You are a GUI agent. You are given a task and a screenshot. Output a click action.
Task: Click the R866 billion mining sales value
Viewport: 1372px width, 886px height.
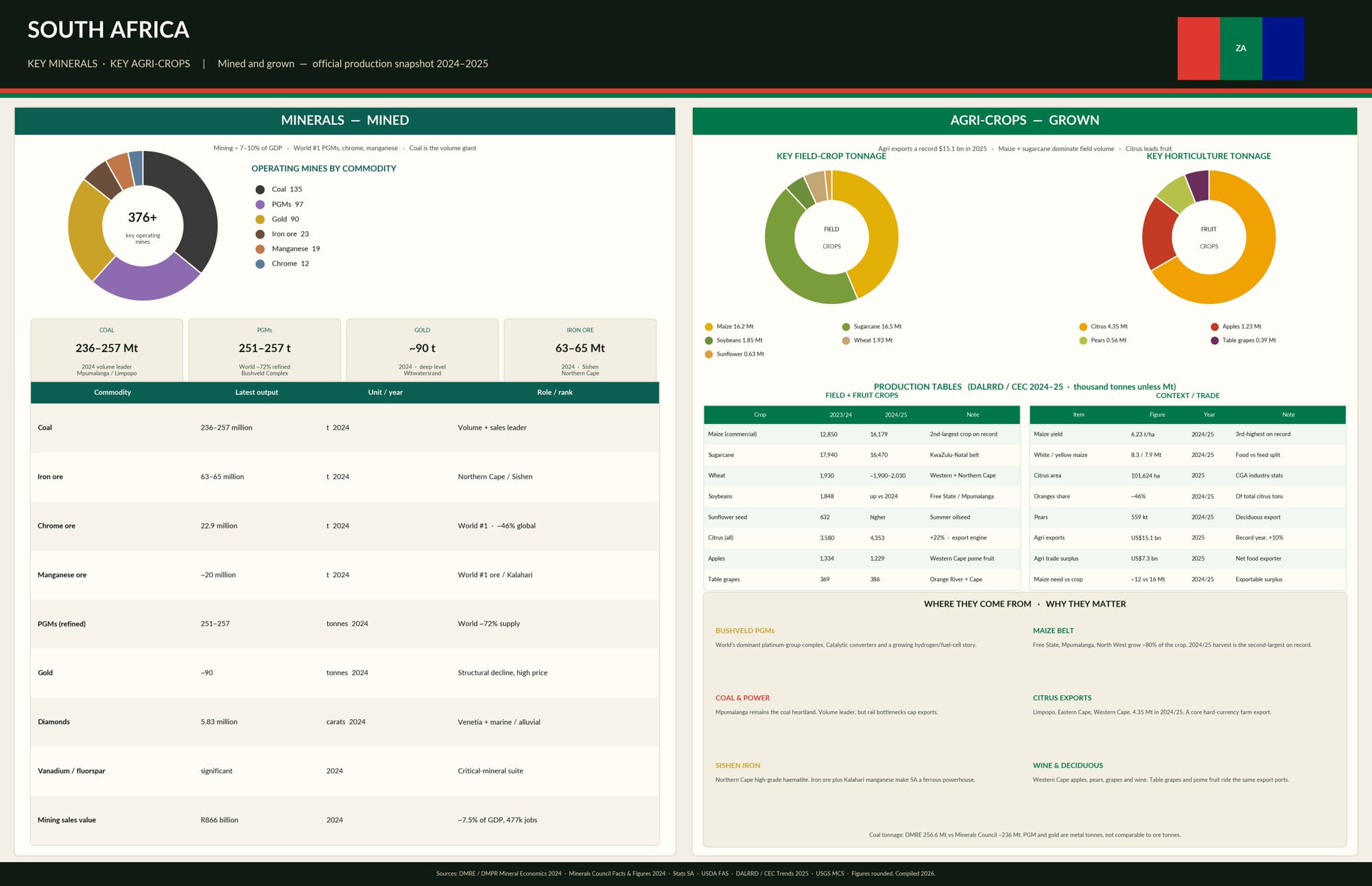220,820
